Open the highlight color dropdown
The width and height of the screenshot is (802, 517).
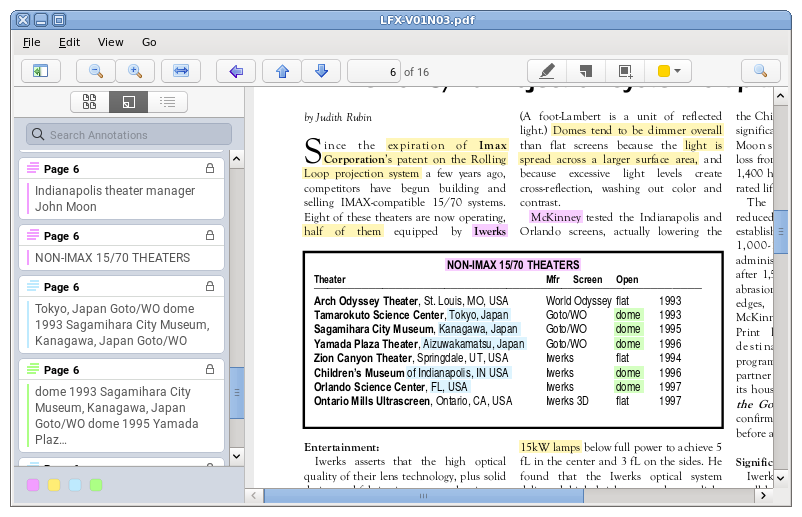click(670, 71)
